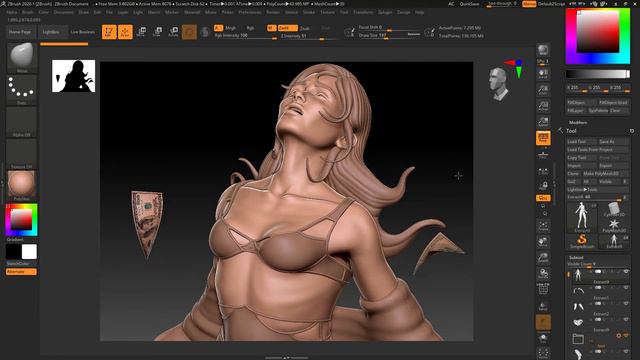Toggle the Xyz rotation mode button
The width and height of the screenshot is (640, 360).
point(543,198)
